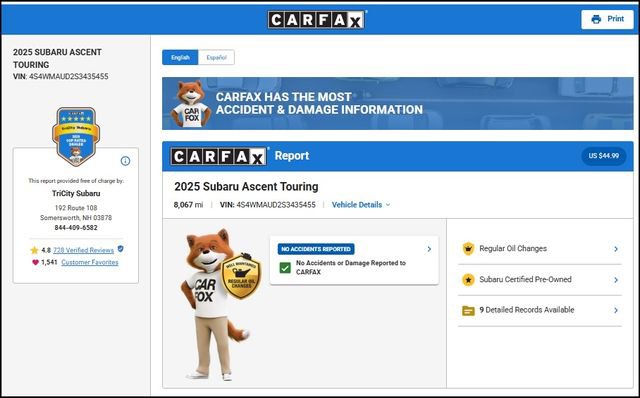Screen dimensions: 640x398
Task: Click the green checkmark for No Accidents
Action: click(285, 268)
